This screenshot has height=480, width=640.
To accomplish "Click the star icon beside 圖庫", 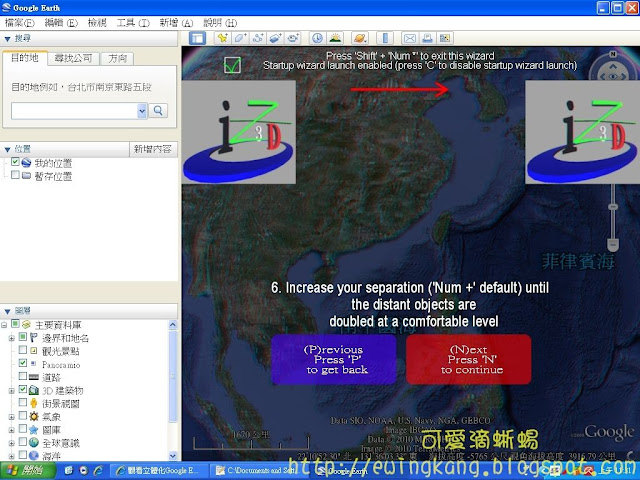I will (33, 429).
